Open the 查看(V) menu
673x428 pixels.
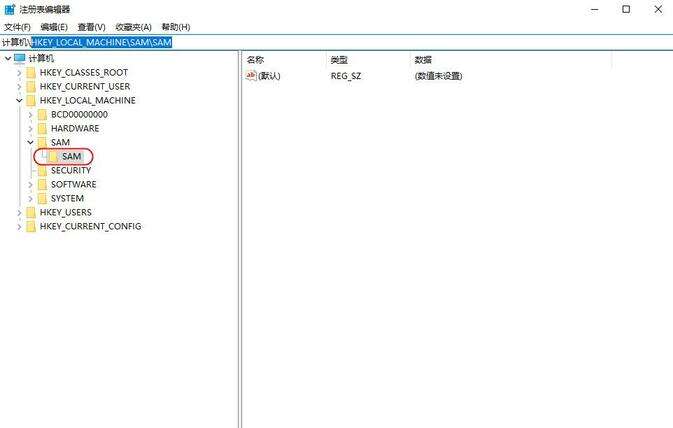point(91,27)
